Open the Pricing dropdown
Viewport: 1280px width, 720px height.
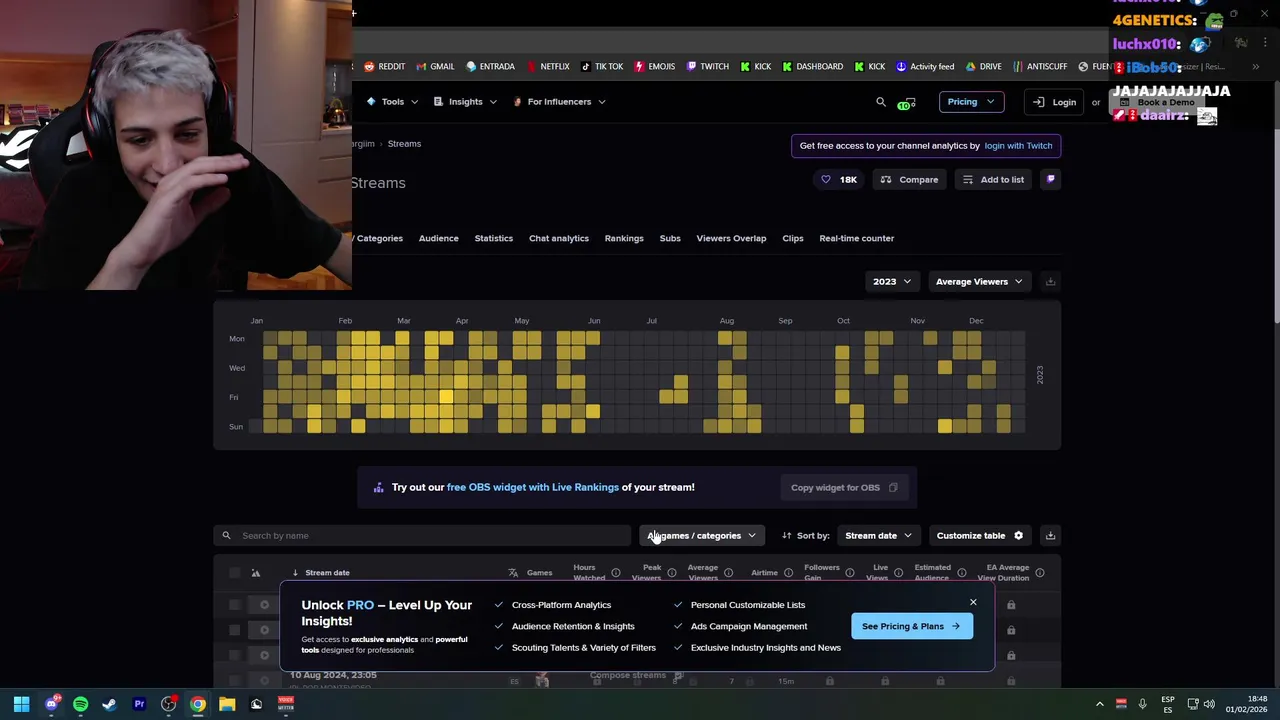(971, 102)
